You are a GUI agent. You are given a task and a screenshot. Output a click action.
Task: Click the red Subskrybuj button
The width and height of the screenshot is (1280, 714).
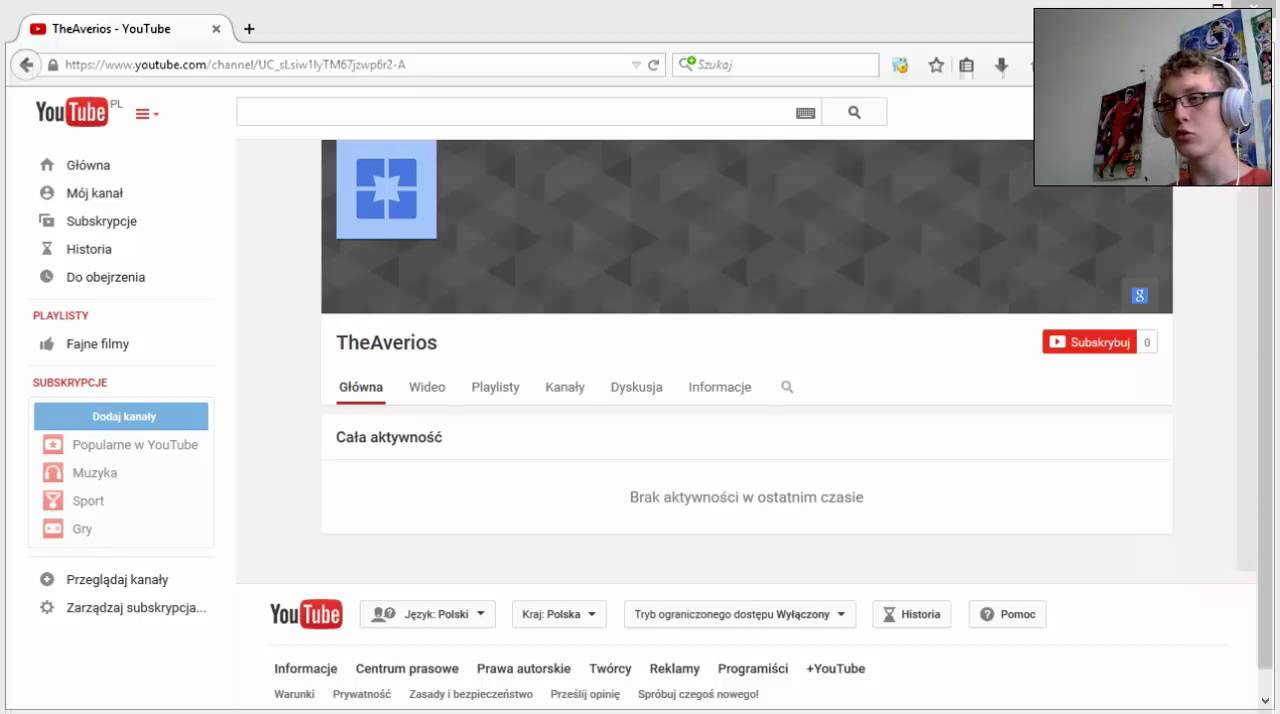pos(1089,342)
